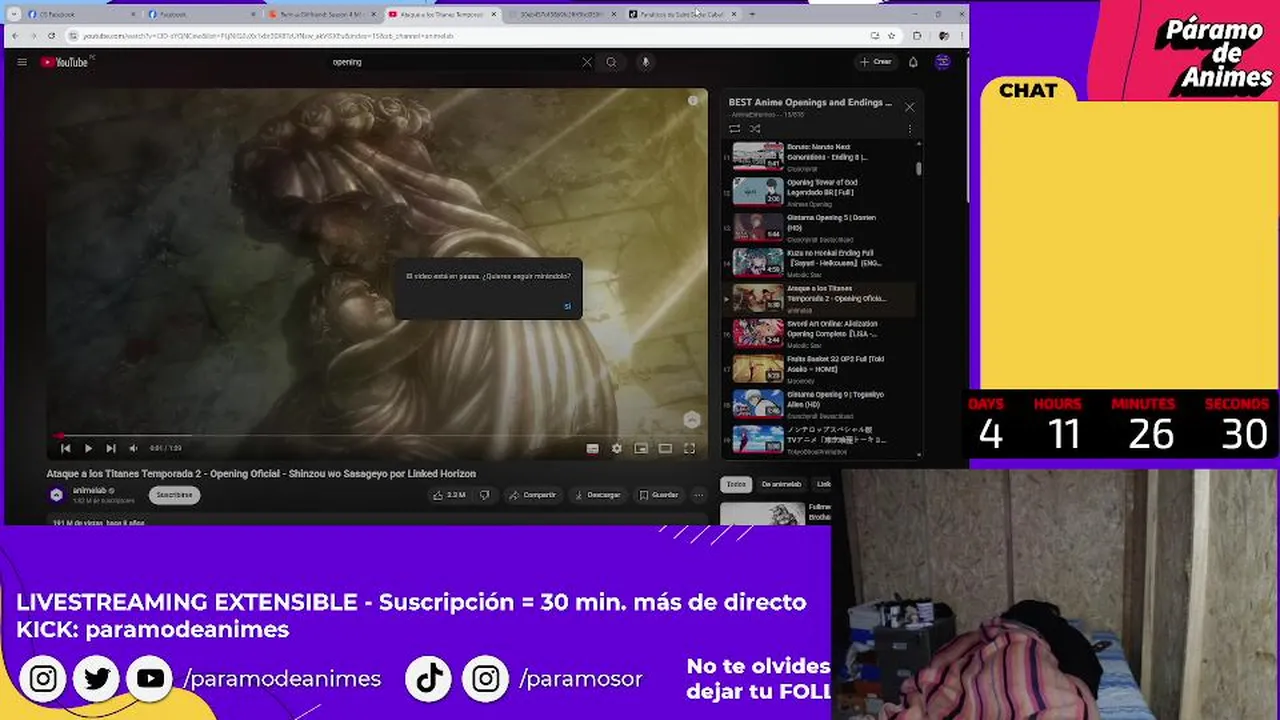1280x720 pixels.
Task: Toggle subtitles in the player
Action: pyautogui.click(x=592, y=449)
